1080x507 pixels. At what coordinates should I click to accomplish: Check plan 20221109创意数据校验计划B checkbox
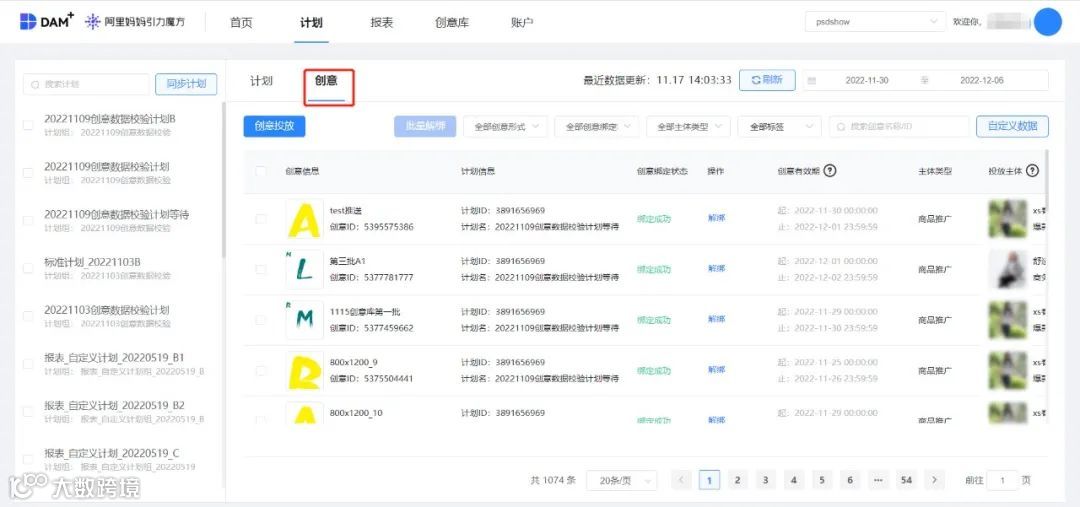pos(28,125)
